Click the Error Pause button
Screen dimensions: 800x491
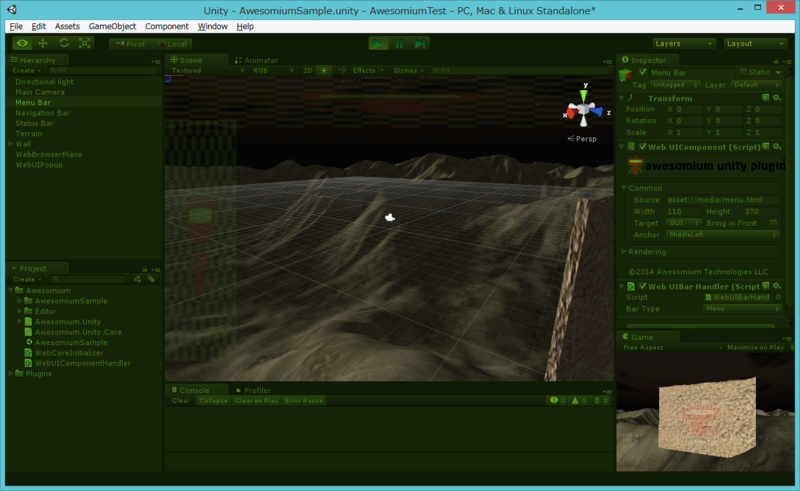pos(304,401)
